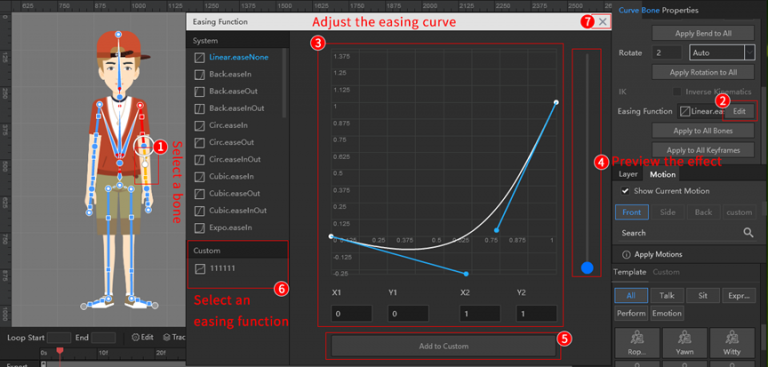Select the custom 111111 easing icon
Viewport: 768px width, 367px height.
point(199,269)
